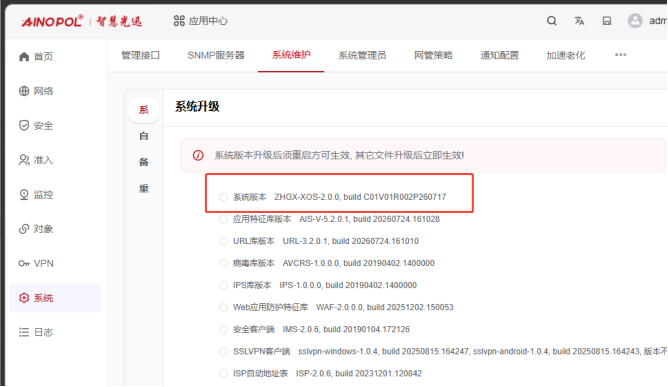The image size is (668, 387).
Task: Switch to 系统维护 tab
Action: (x=291, y=55)
